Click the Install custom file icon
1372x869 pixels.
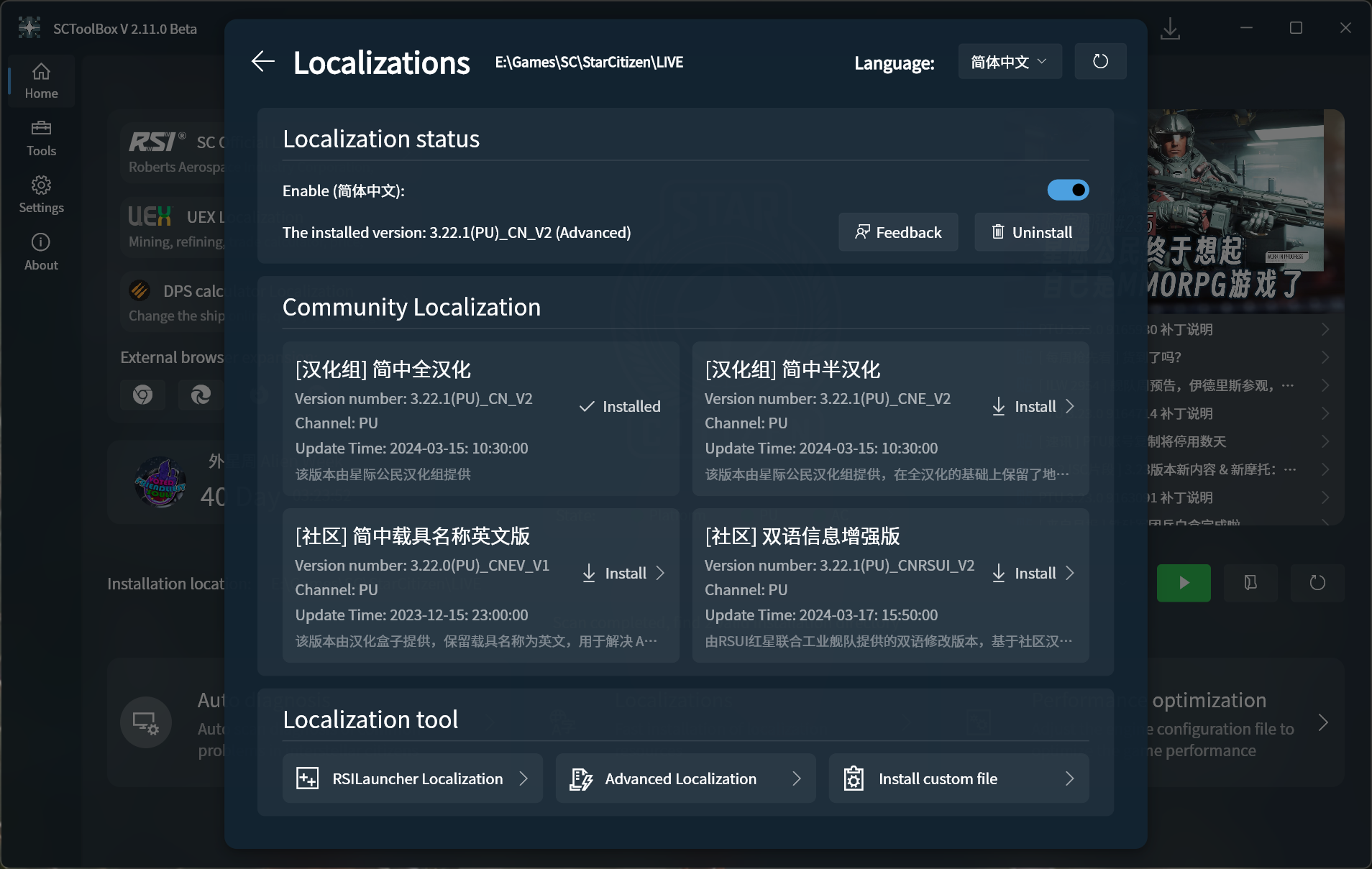point(854,778)
